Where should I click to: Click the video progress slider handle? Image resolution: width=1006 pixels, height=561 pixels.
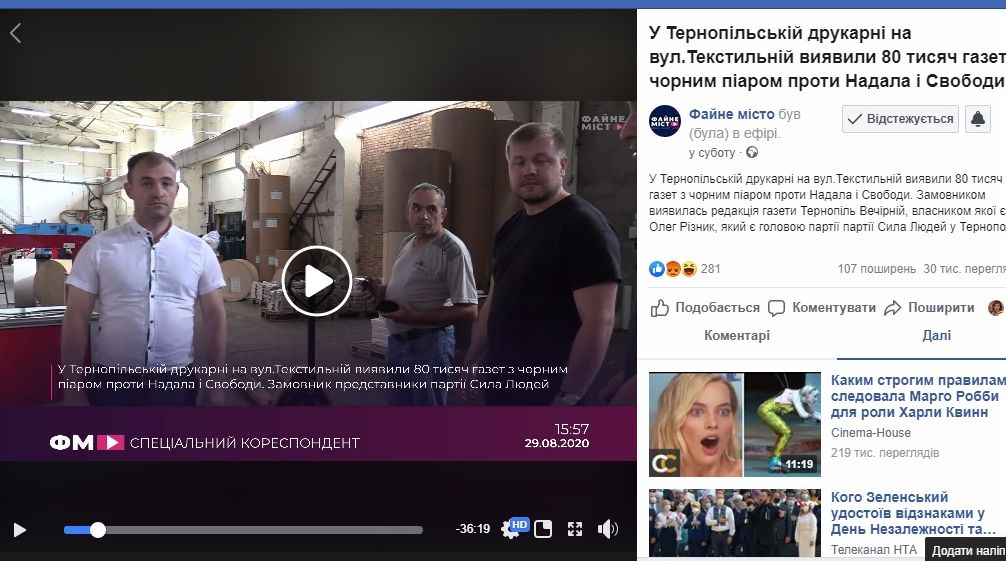[x=98, y=530]
